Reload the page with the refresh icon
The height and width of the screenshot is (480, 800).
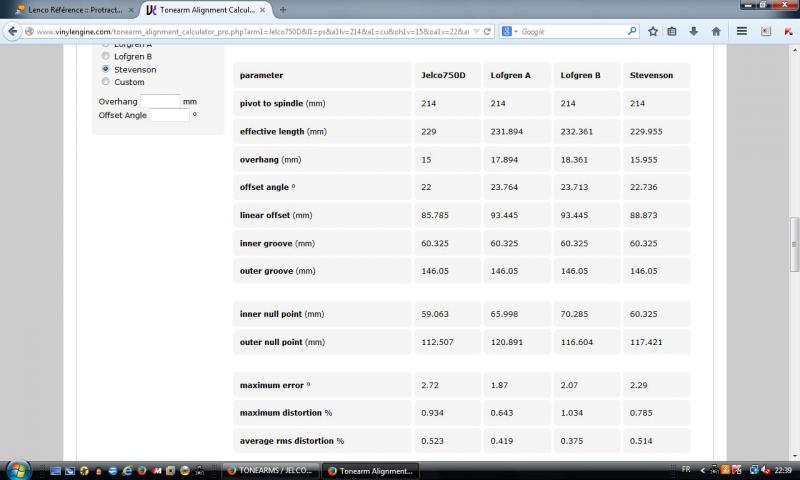[x=487, y=32]
